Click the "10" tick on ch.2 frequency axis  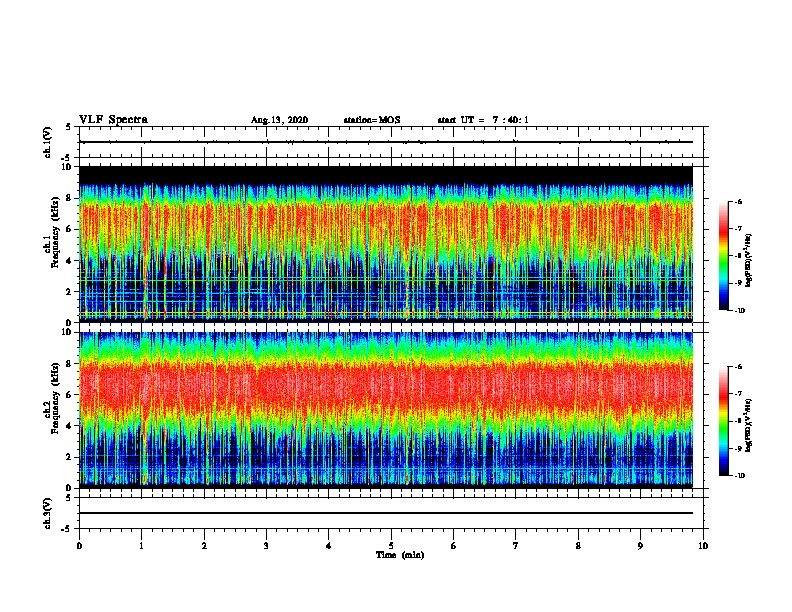point(66,332)
